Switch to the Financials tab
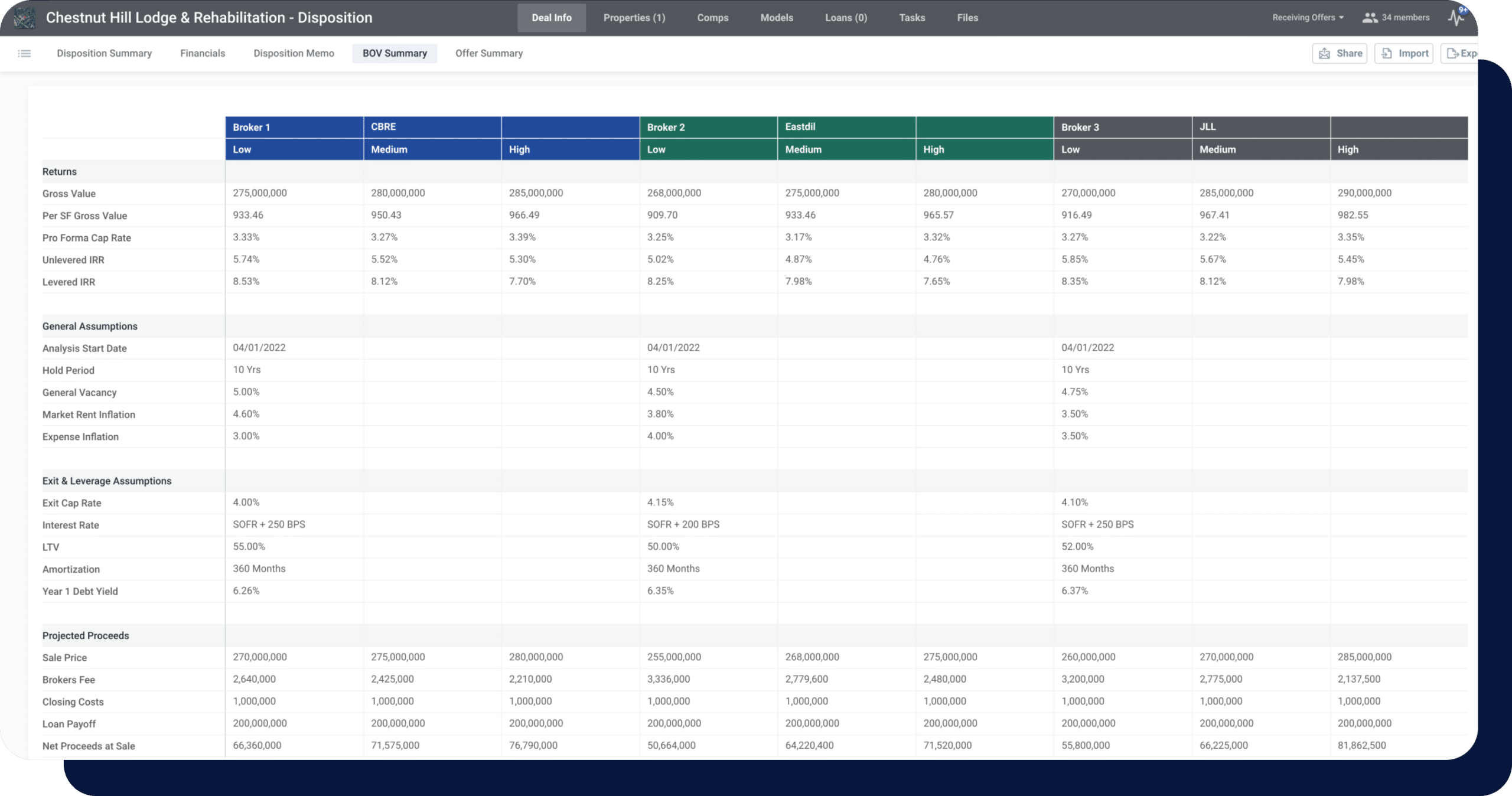 203,53
